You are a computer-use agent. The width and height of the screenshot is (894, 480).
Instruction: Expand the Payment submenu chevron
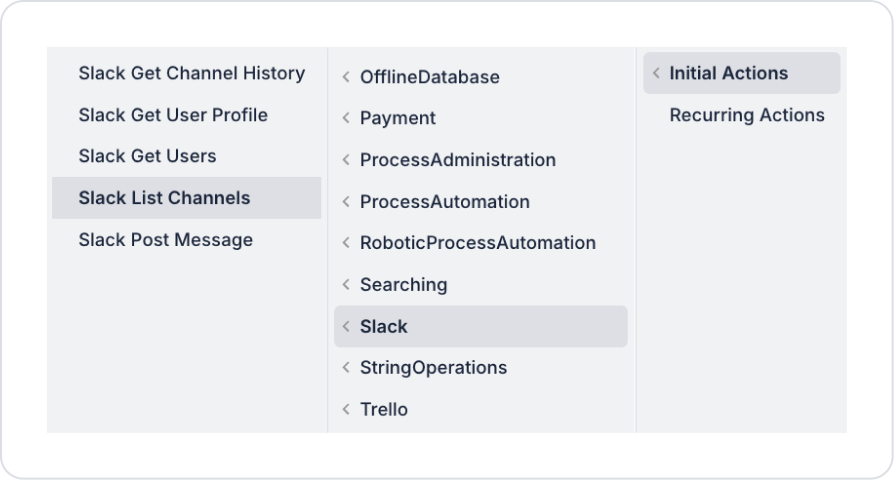tap(346, 118)
